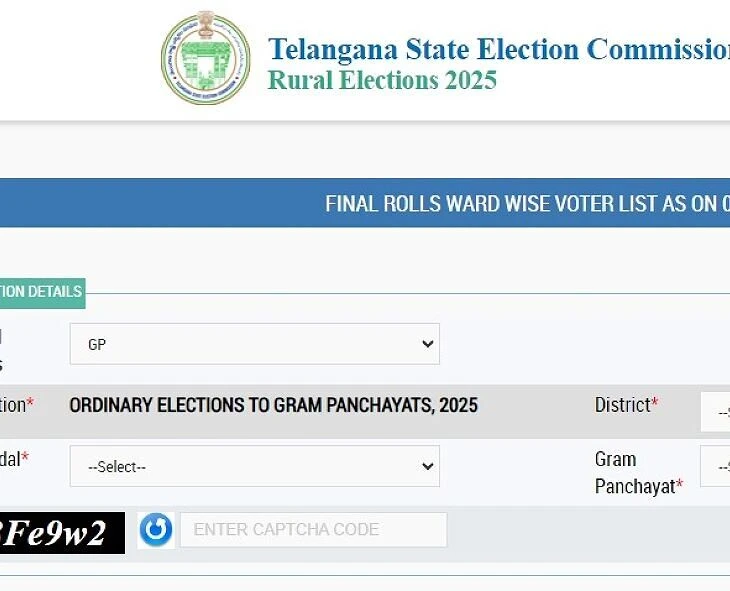Viewport: 730px width, 591px height.
Task: Focus the Enter Captcha Code field
Action: (312, 530)
